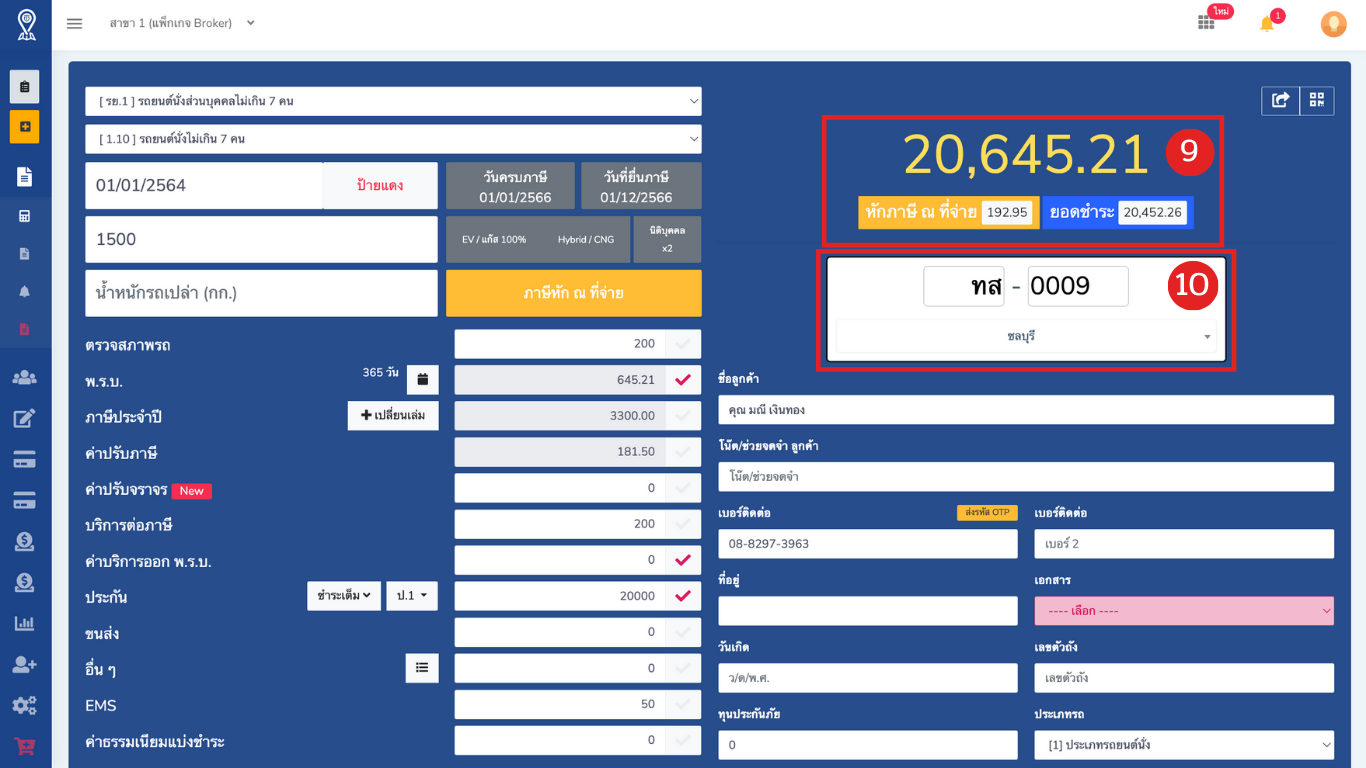Toggle the checkmark for ค่าปรับภาษี 181.50

(x=683, y=452)
